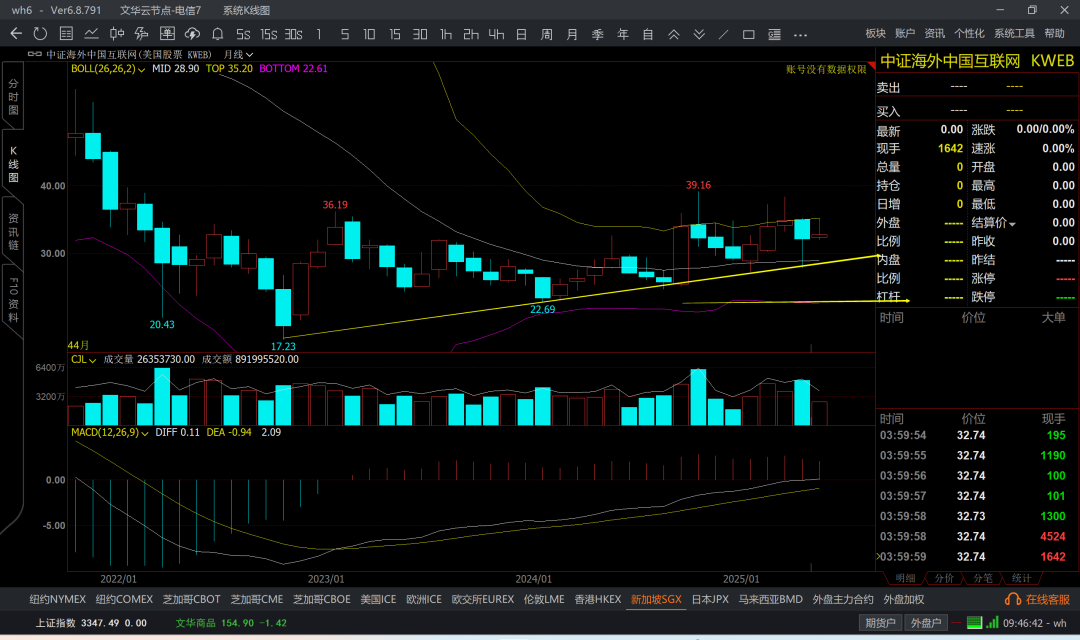Select the 新加坡SGX exchange tab
This screenshot has width=1080, height=640.
click(656, 599)
